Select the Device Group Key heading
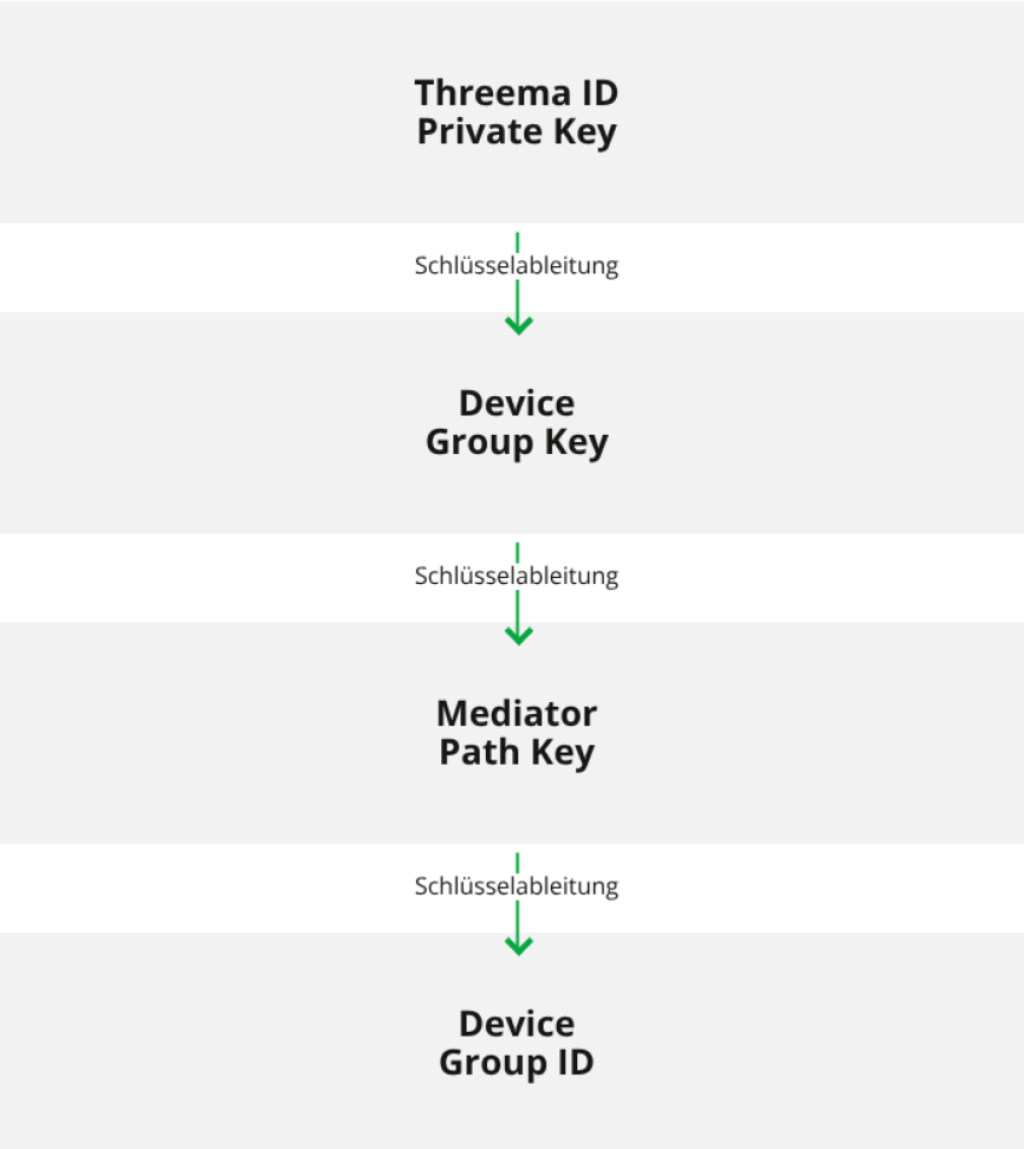 click(x=517, y=423)
